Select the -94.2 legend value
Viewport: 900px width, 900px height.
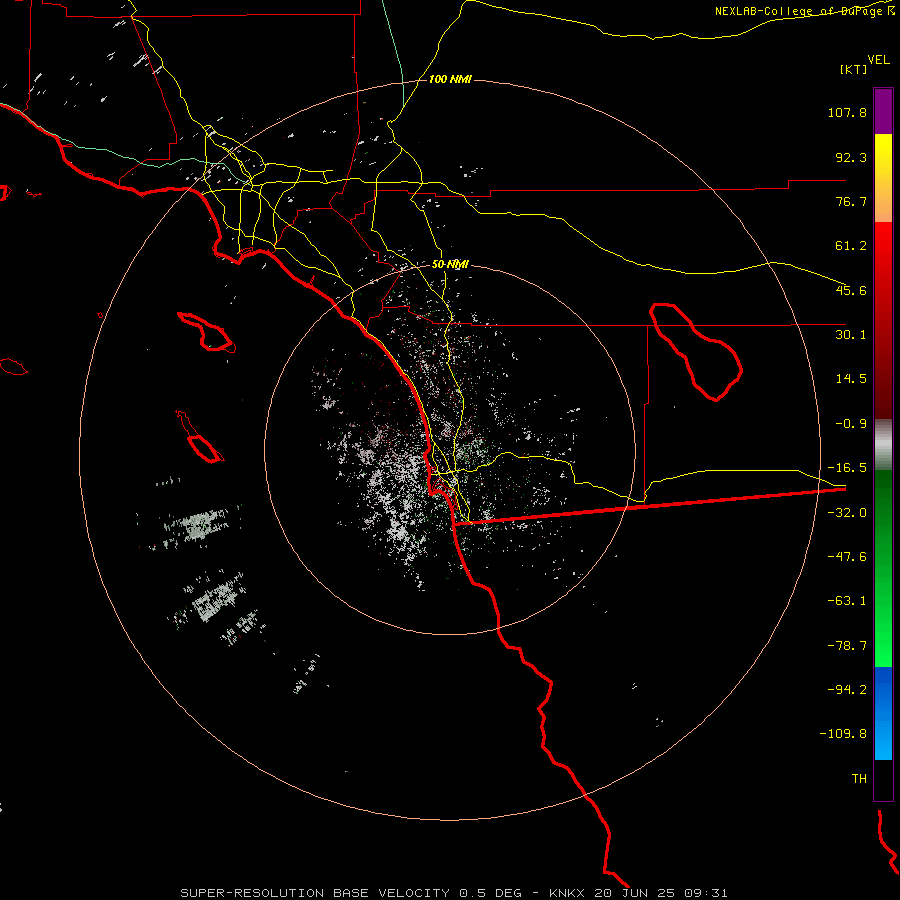coord(847,689)
